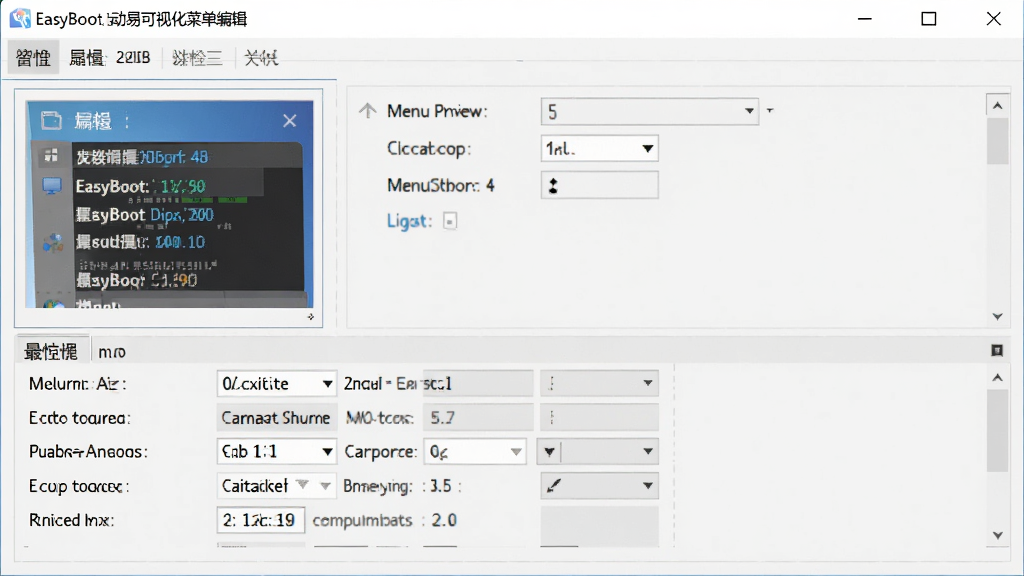The image size is (1024, 576).
Task: Click the compulmbats value 2.0
Action: 444,520
